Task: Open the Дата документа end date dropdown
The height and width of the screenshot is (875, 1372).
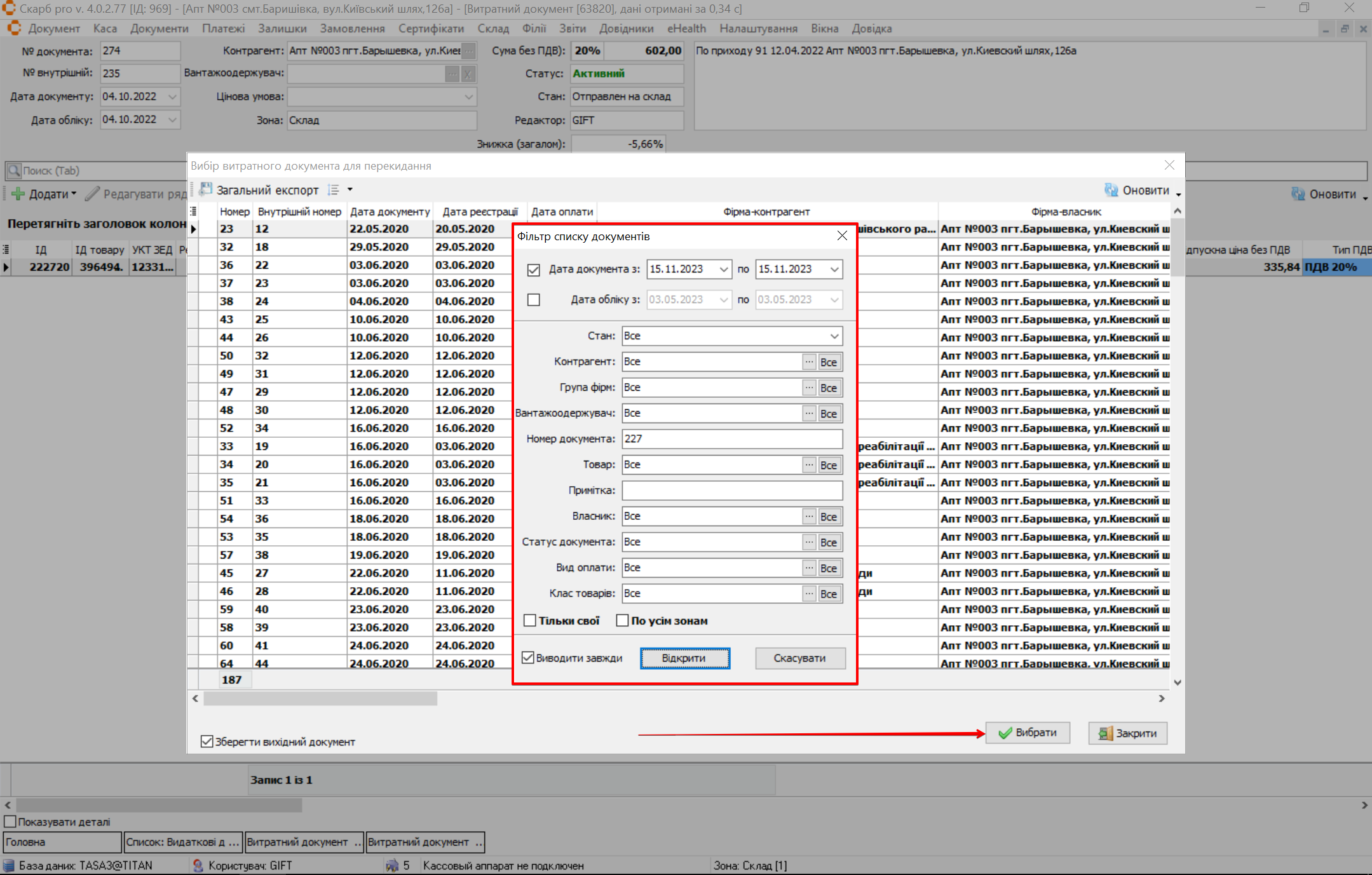Action: coord(834,269)
